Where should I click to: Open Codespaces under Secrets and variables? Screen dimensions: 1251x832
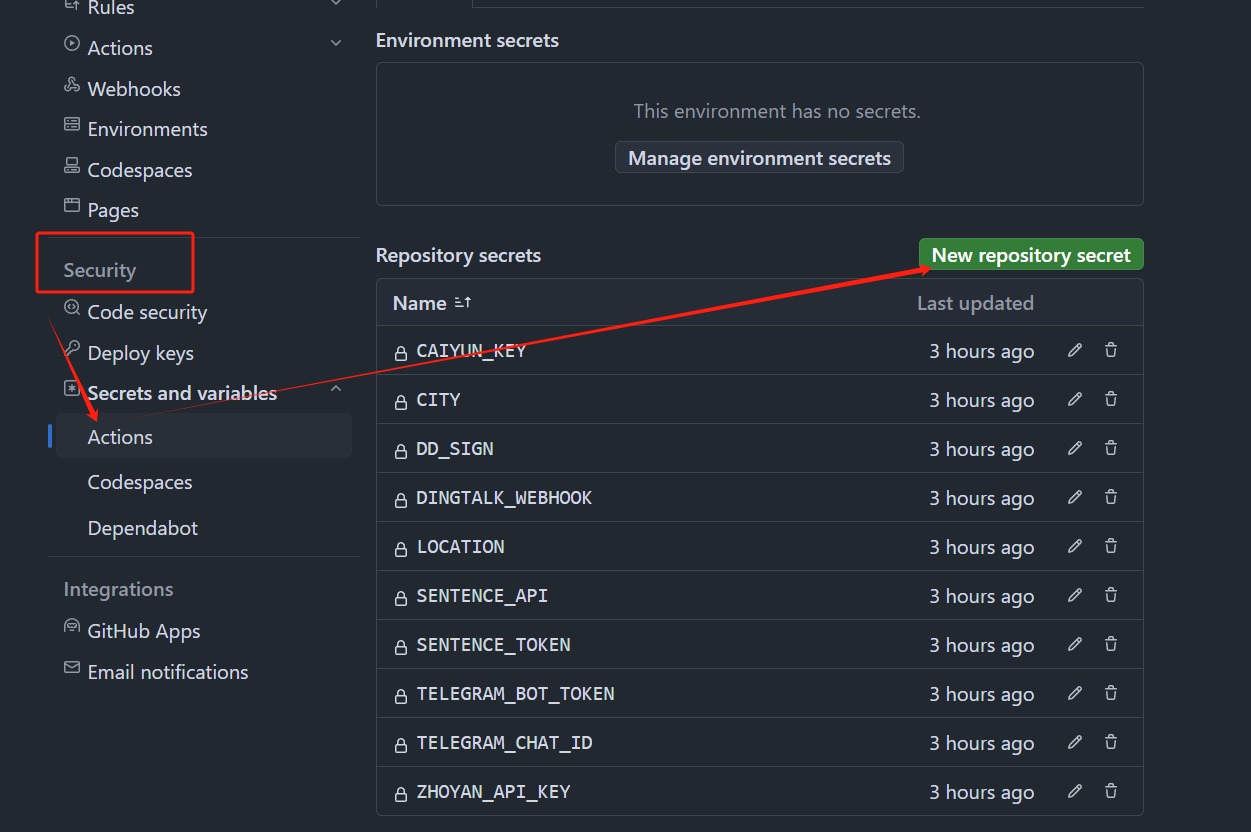(140, 482)
